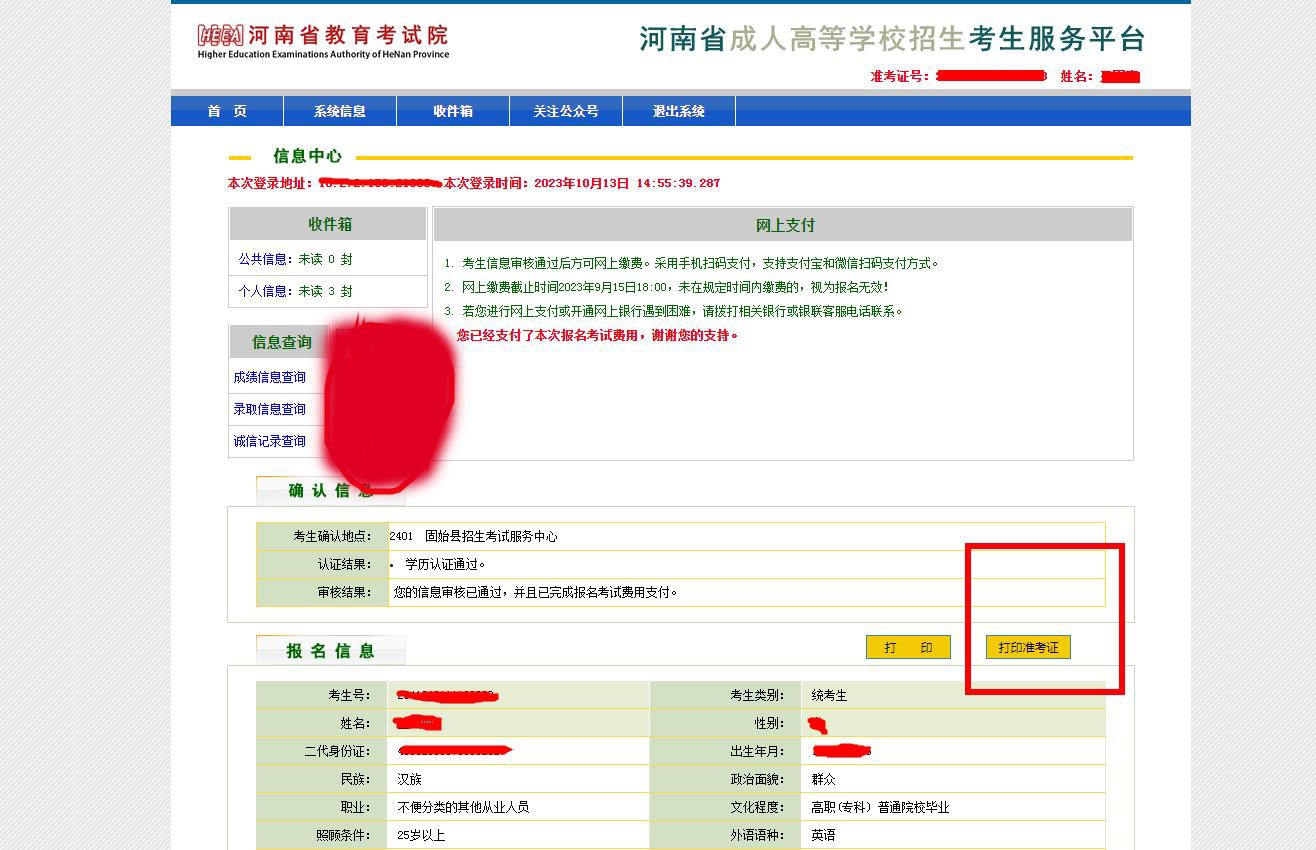Open 公共信息 unread messages link
Image resolution: width=1316 pixels, height=850 pixels.
(295, 259)
